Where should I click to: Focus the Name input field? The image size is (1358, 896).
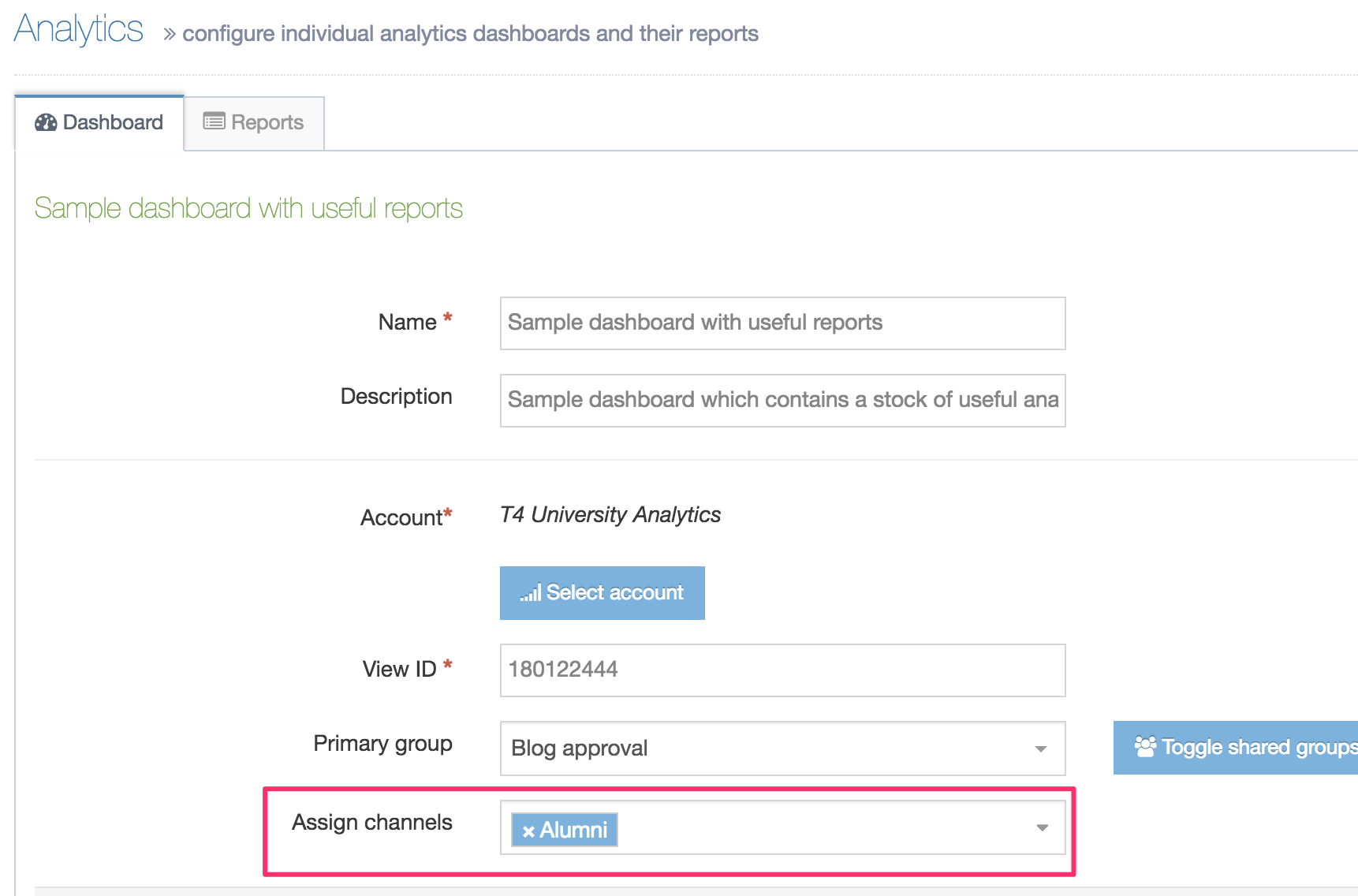coord(782,323)
